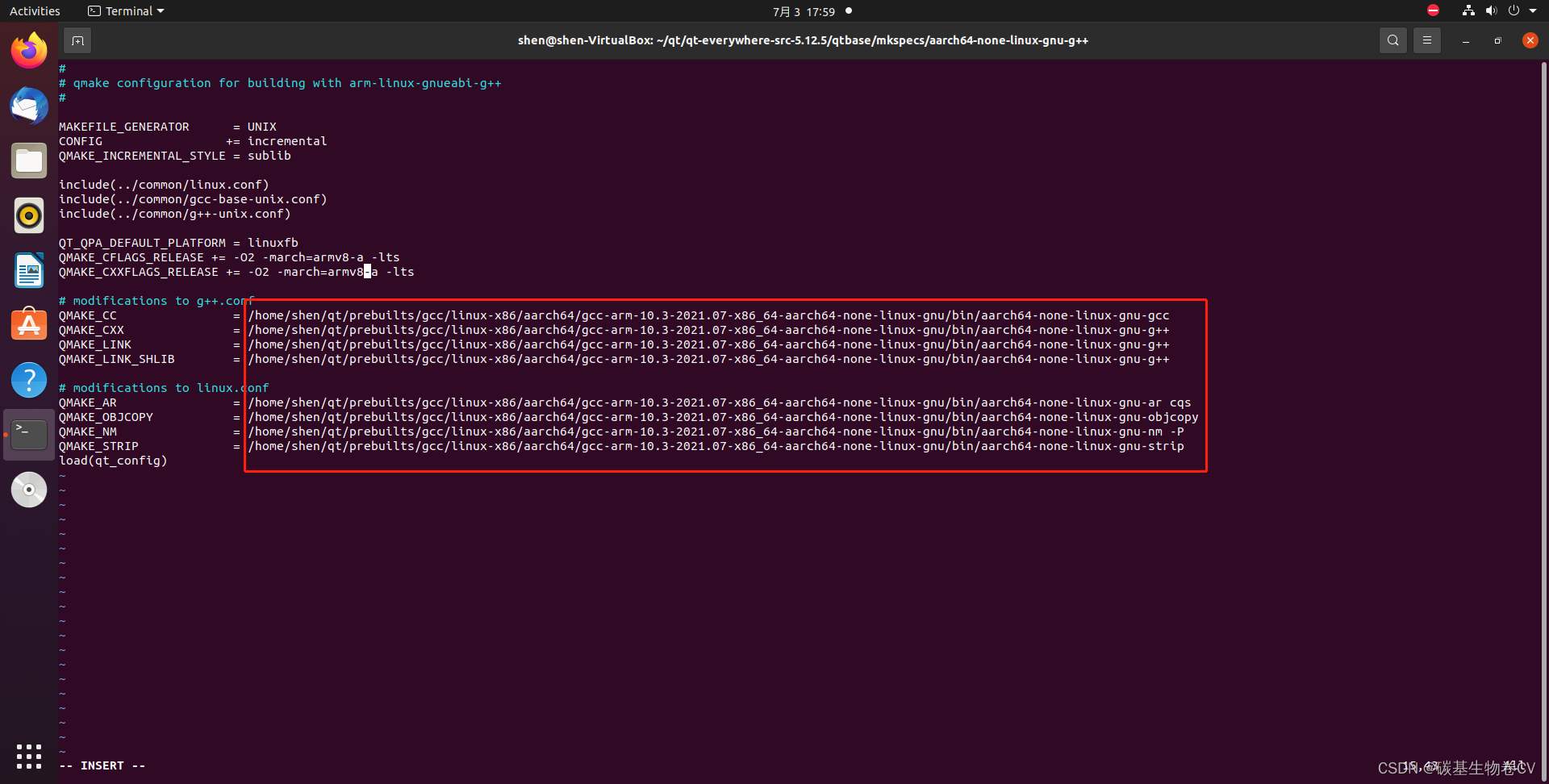This screenshot has width=1549, height=784.
Task: Open the terminal hamburger menu
Action: [1426, 40]
